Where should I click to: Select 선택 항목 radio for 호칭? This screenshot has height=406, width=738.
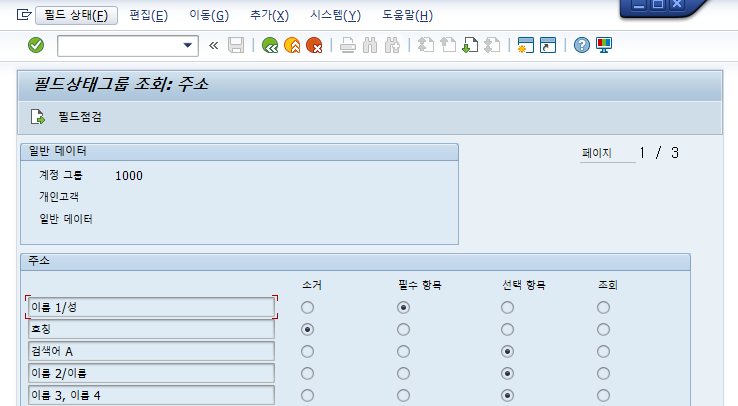click(507, 329)
